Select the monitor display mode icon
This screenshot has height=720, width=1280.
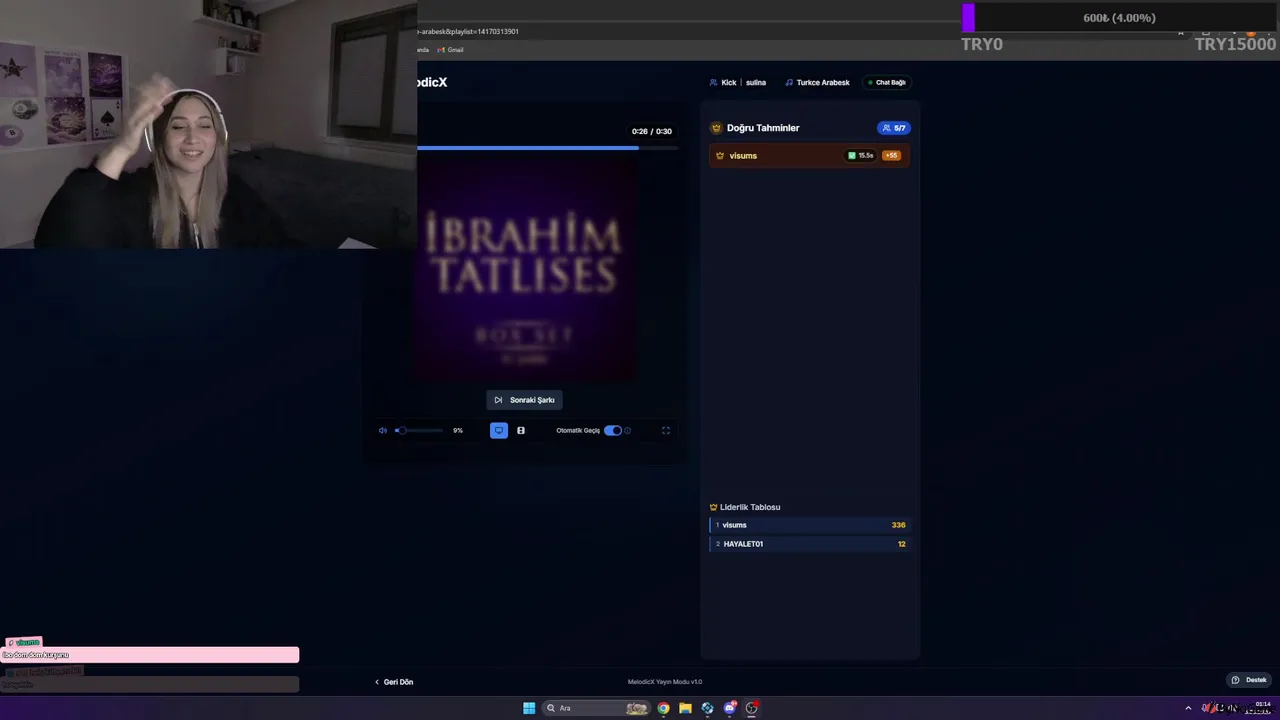tap(499, 431)
